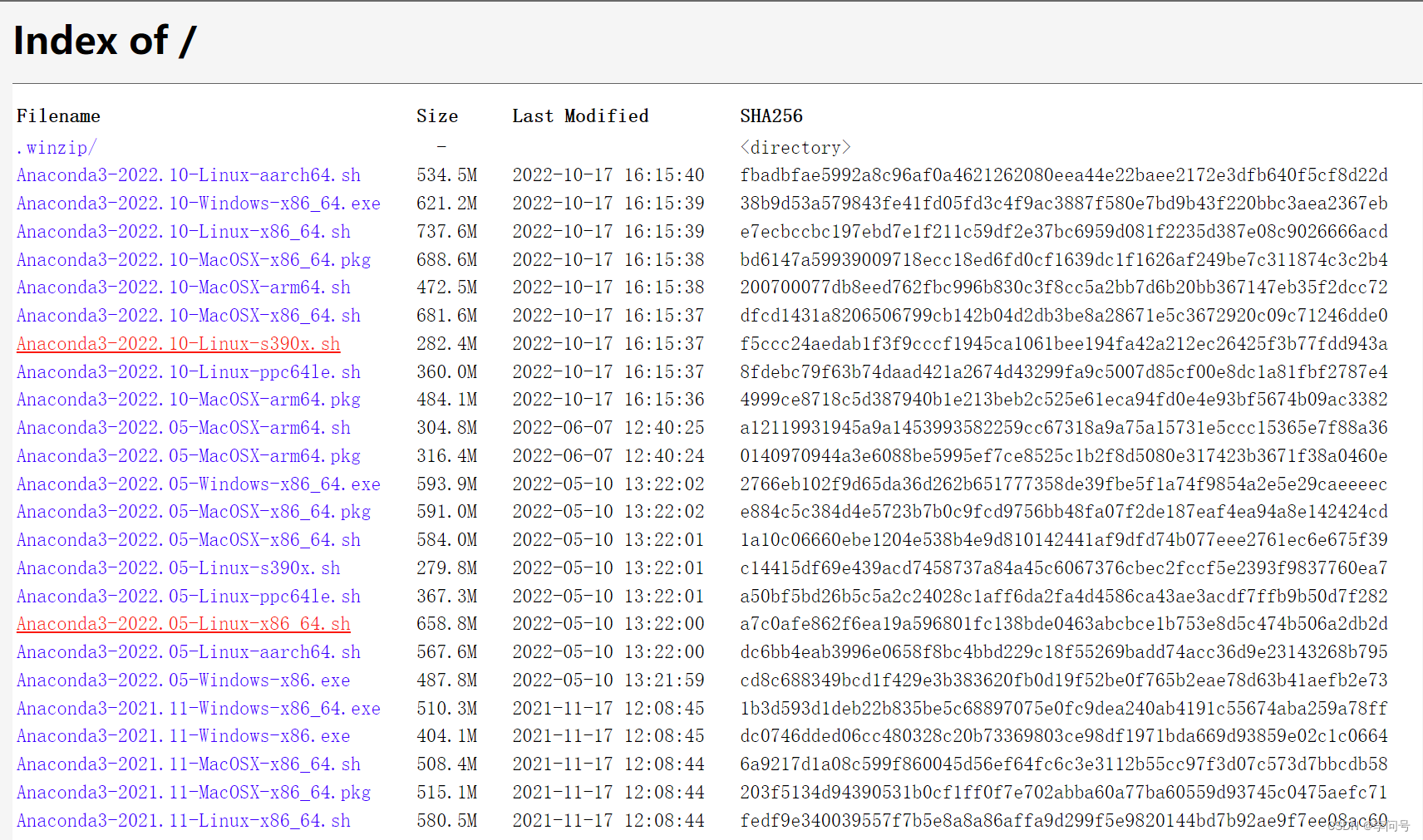Click the date 2022-05-10 13:22:00 beside 658.8M

pyautogui.click(x=608, y=624)
